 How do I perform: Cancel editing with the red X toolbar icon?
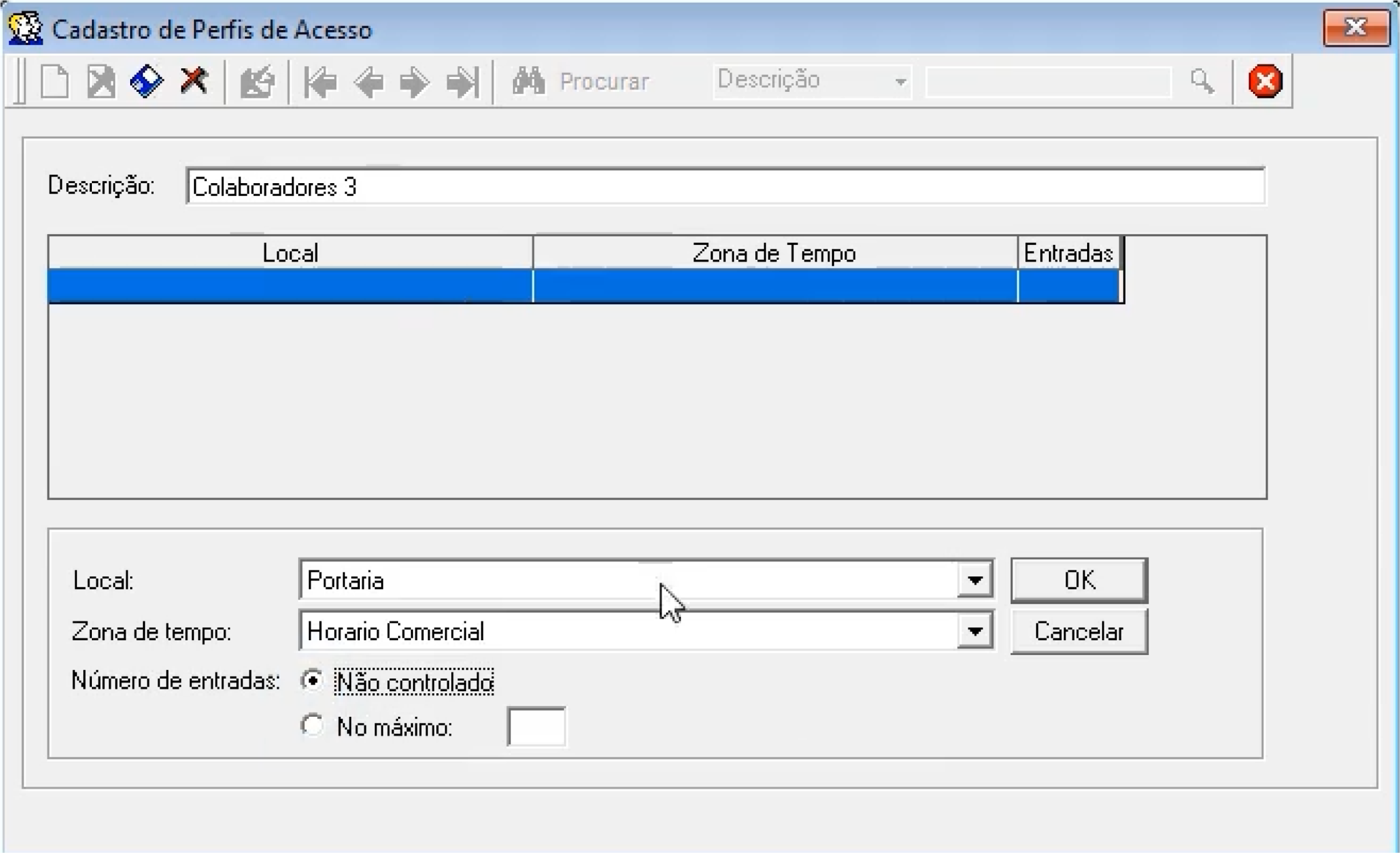click(x=193, y=80)
